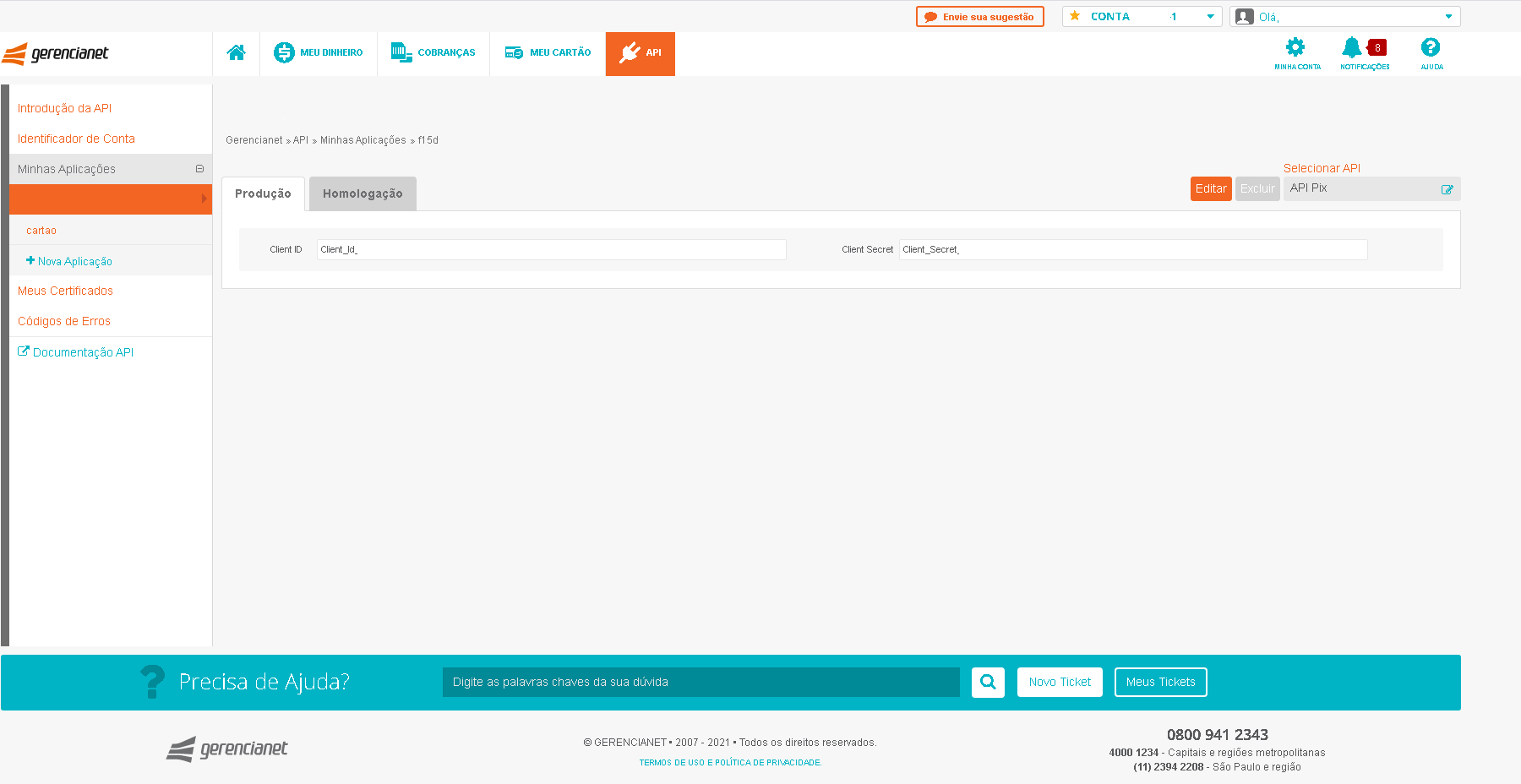The height and width of the screenshot is (784, 1521).
Task: Click Minhas Aplicações breadcrumb link
Action: pos(363,140)
